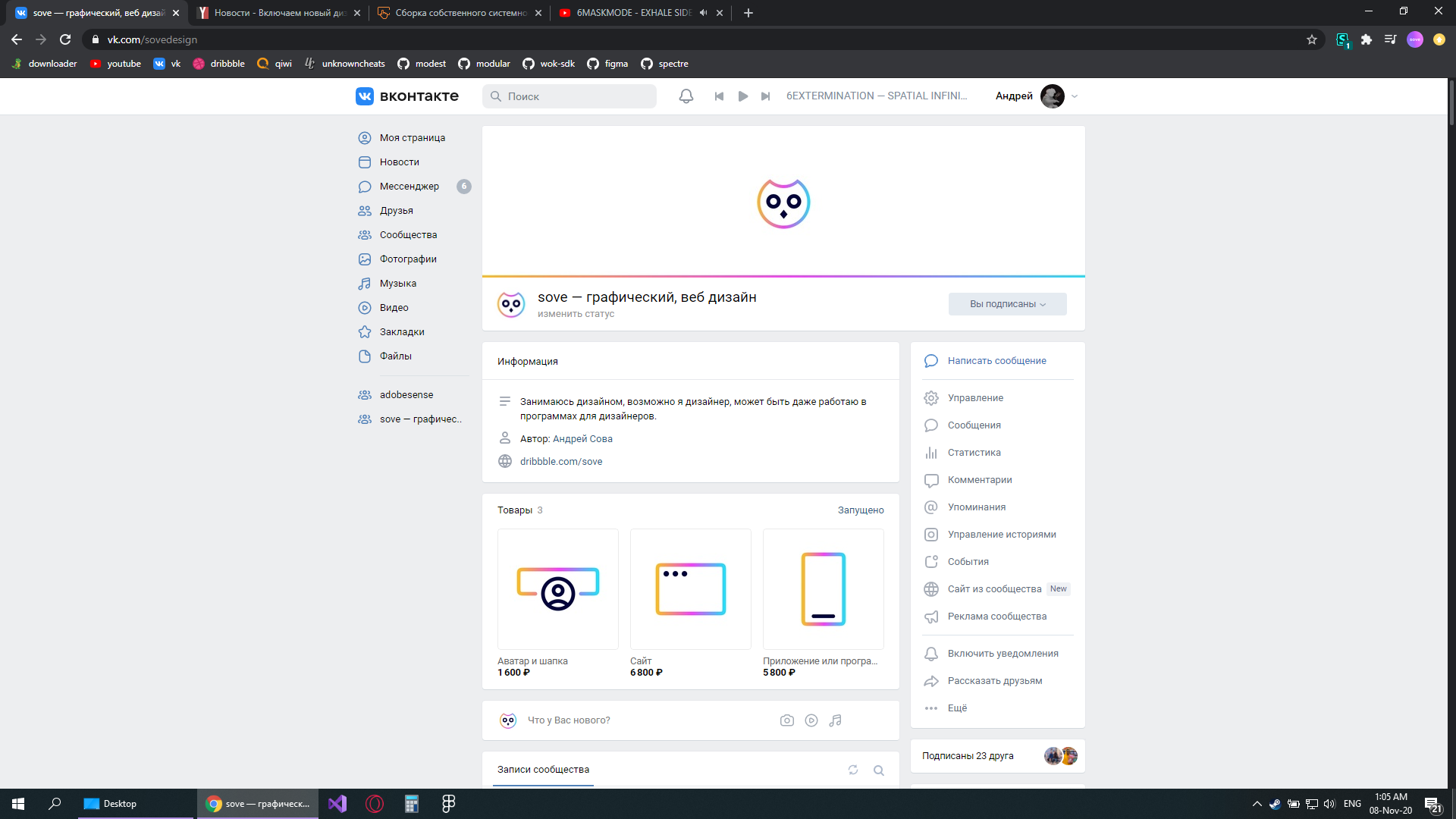Expand the 'Ещё' more actions menu
This screenshot has height=819, width=1456.
(957, 708)
